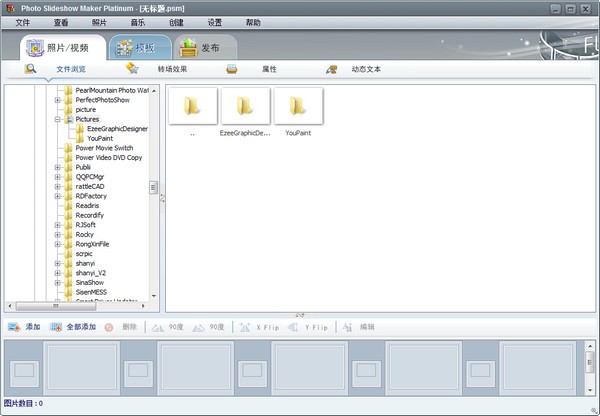
Task: Expand the QQPCMgr folder node
Action: (58, 177)
